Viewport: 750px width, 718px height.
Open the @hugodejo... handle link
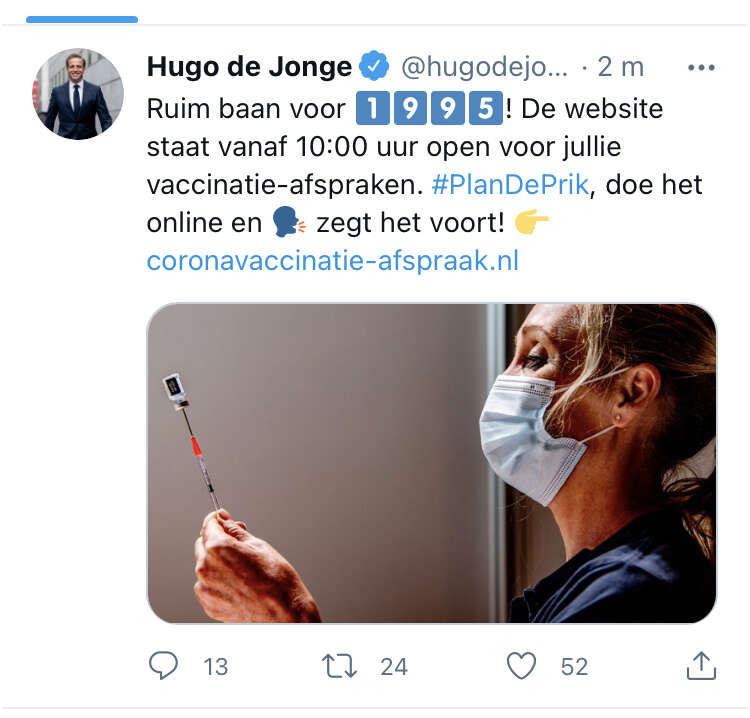click(x=484, y=66)
